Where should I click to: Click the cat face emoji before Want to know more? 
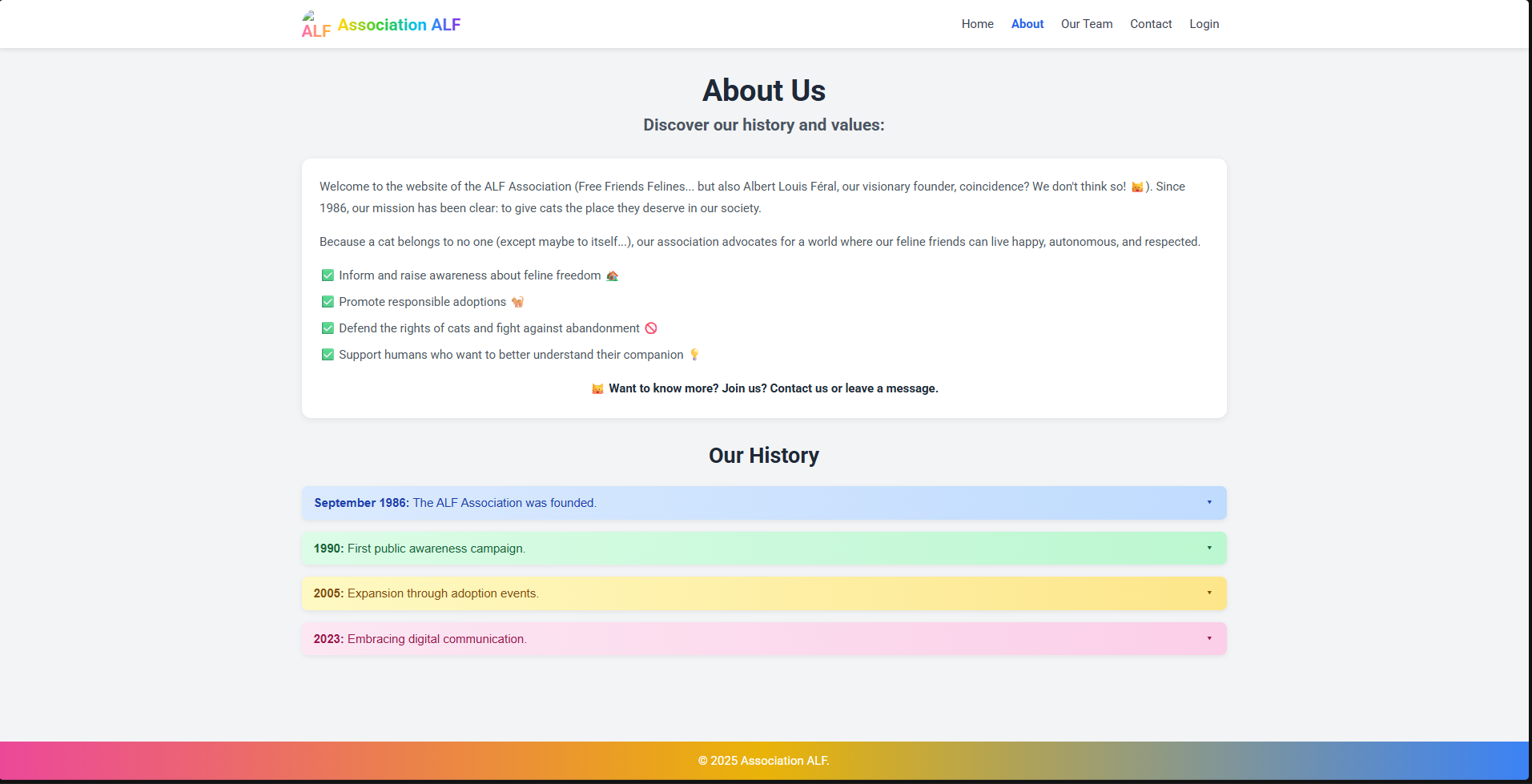click(597, 388)
